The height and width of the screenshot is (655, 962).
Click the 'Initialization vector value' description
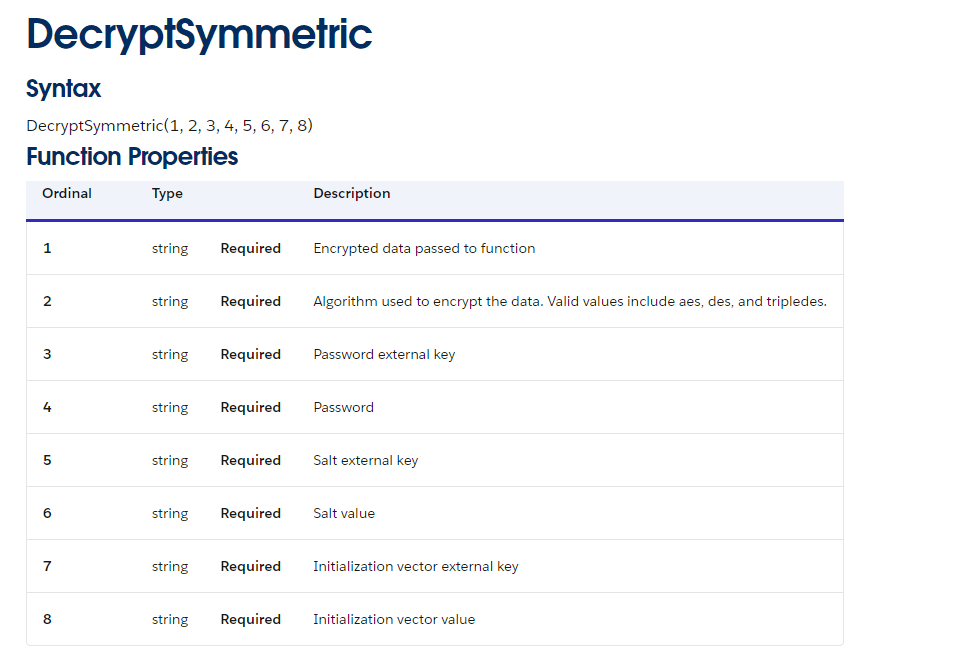coord(394,619)
